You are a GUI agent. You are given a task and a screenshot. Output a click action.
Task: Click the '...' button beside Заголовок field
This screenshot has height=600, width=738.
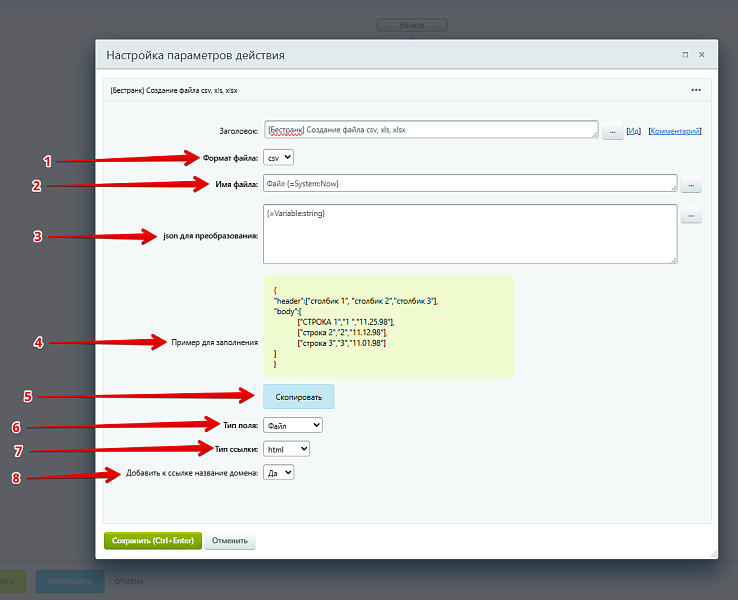612,131
